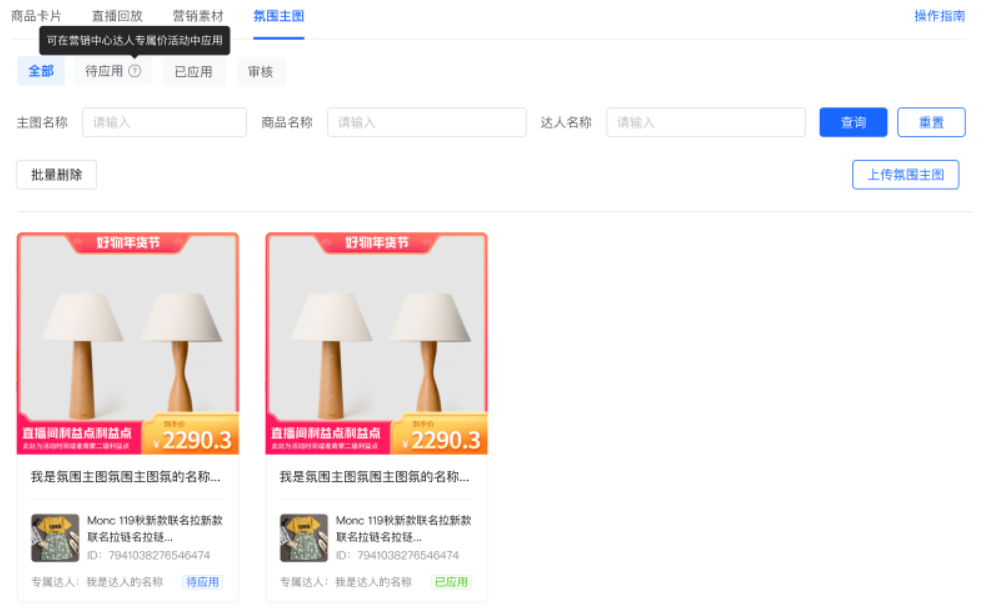Click the 重置 button

(x=931, y=122)
